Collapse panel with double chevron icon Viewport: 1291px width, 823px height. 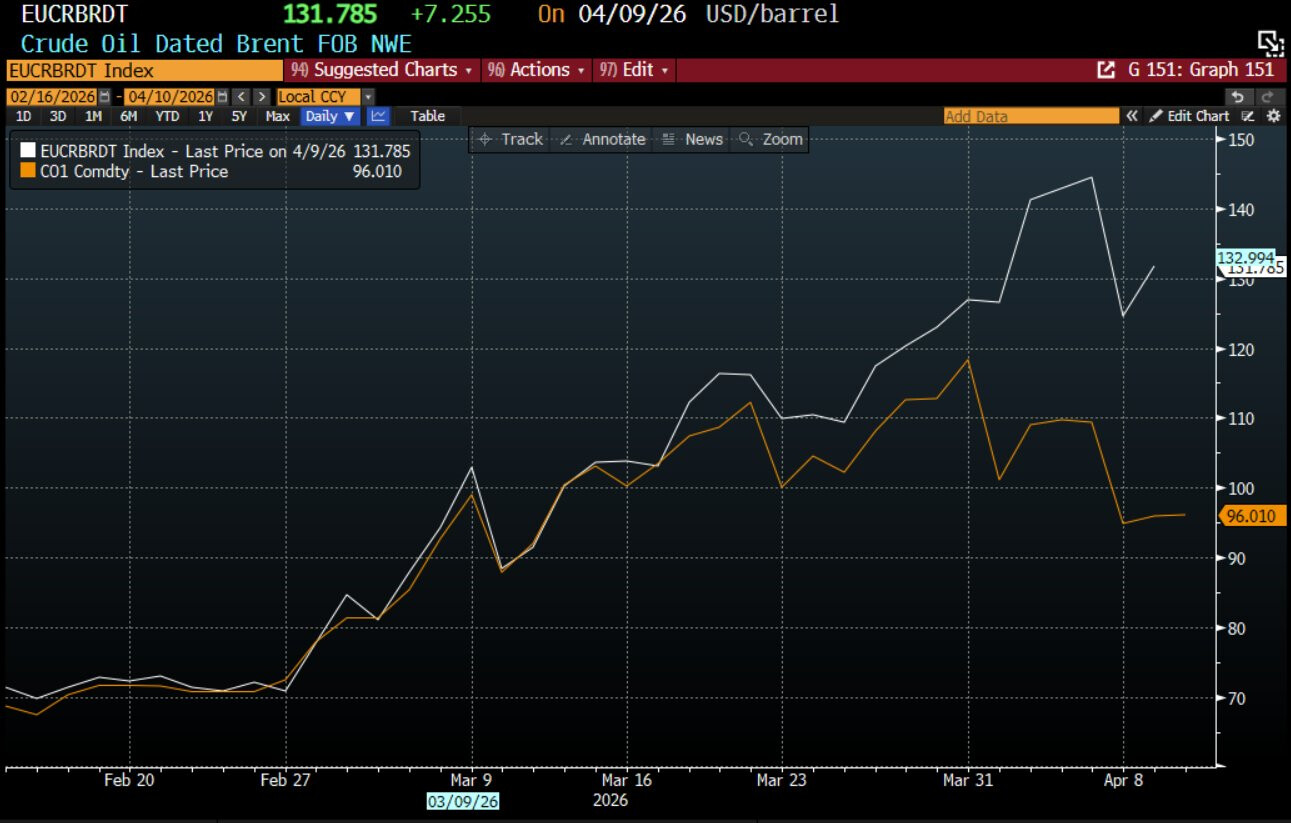[1132, 116]
